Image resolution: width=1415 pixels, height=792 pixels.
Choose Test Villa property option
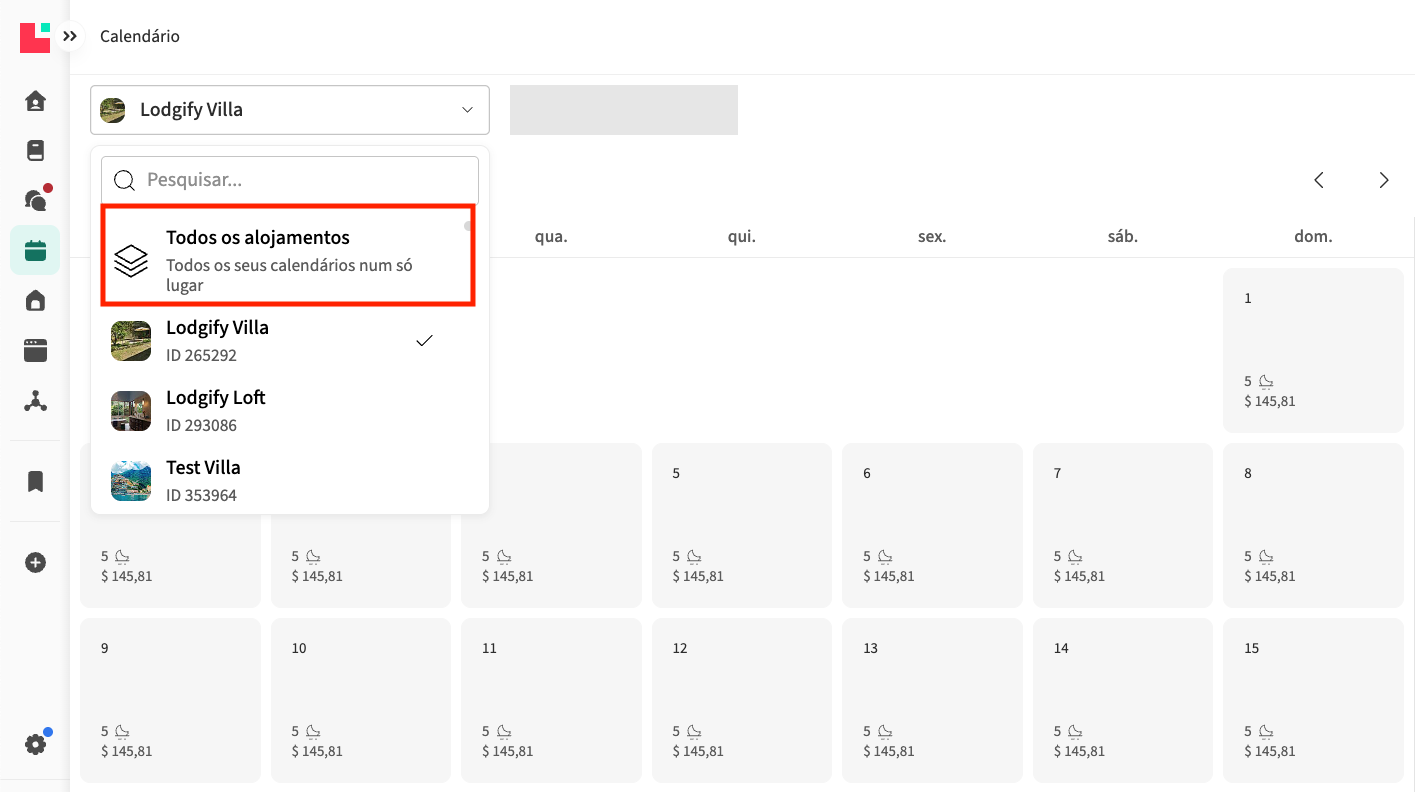pyautogui.click(x=287, y=480)
